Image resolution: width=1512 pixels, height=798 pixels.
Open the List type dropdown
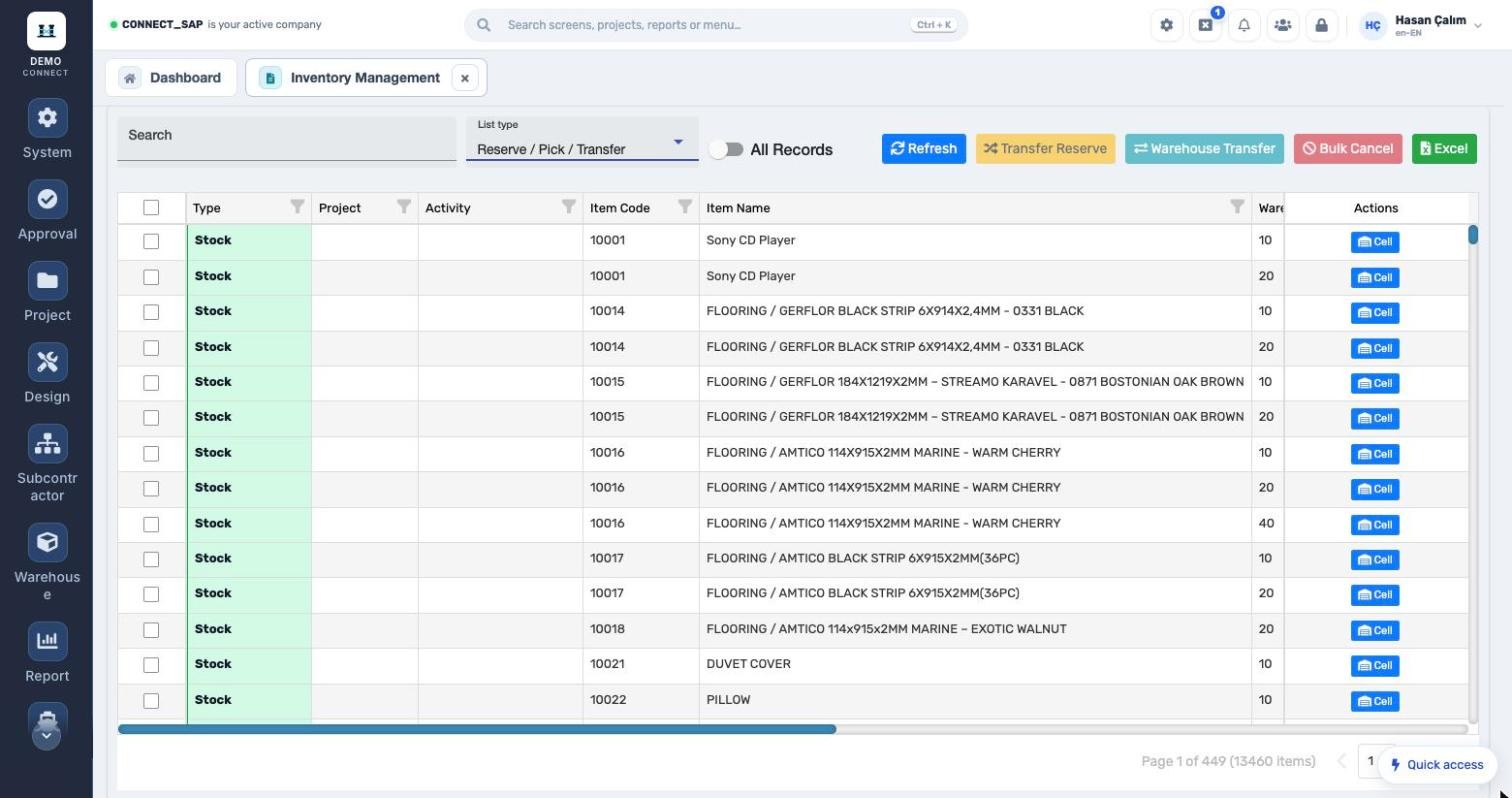582,139
